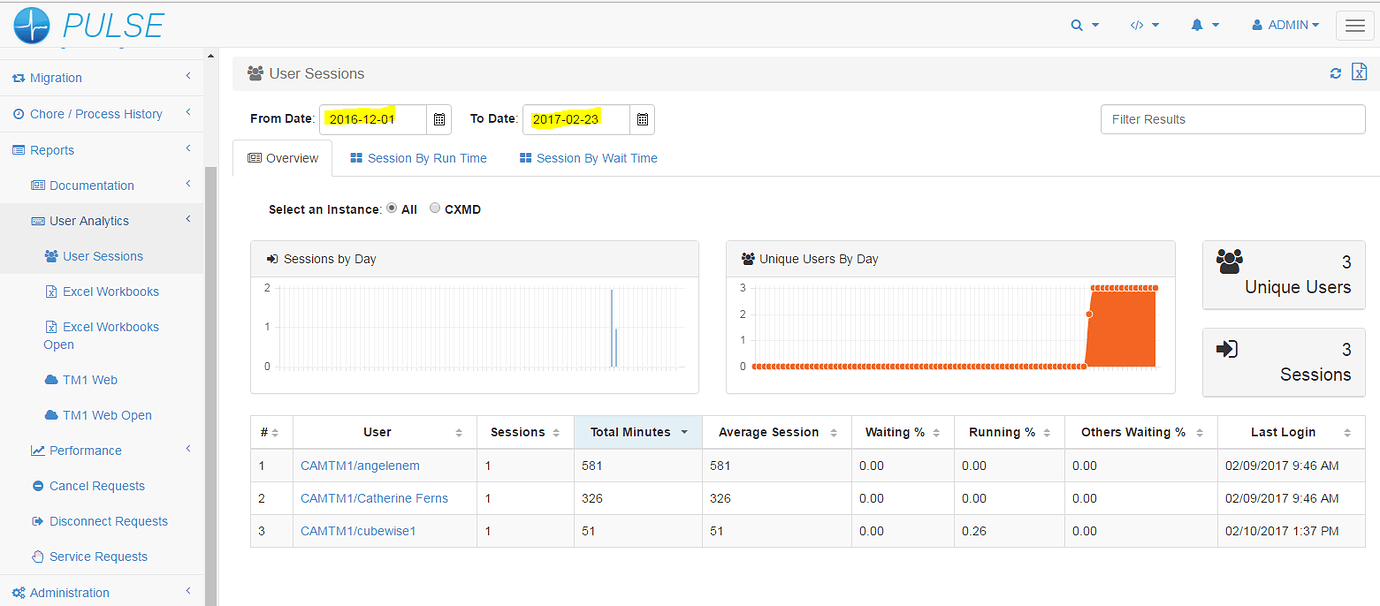Switch to Session By Run Time tab
The width and height of the screenshot is (1380, 606).
(418, 158)
